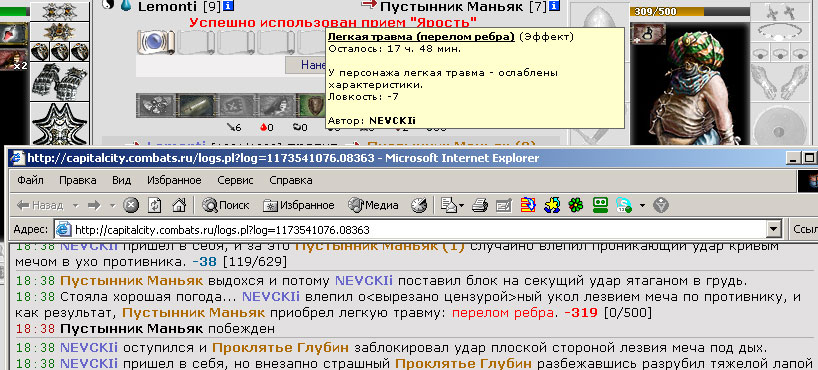Open the Вид menu
818x370 pixels.
point(122,181)
